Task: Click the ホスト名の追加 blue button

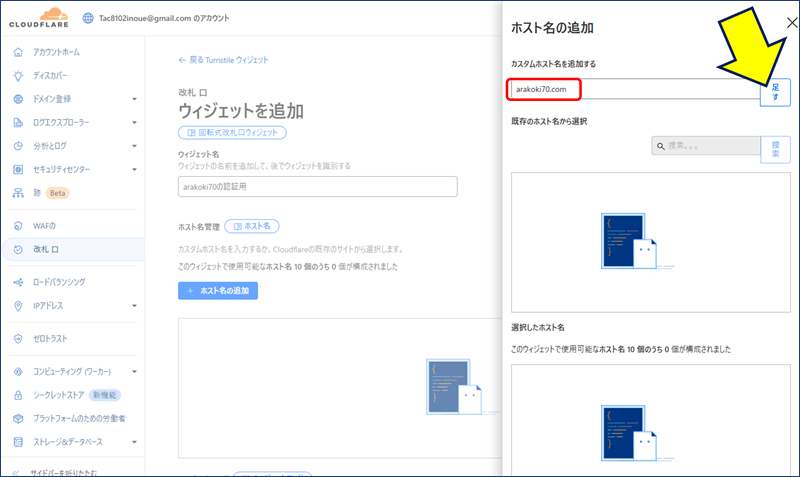Action: coord(218,291)
